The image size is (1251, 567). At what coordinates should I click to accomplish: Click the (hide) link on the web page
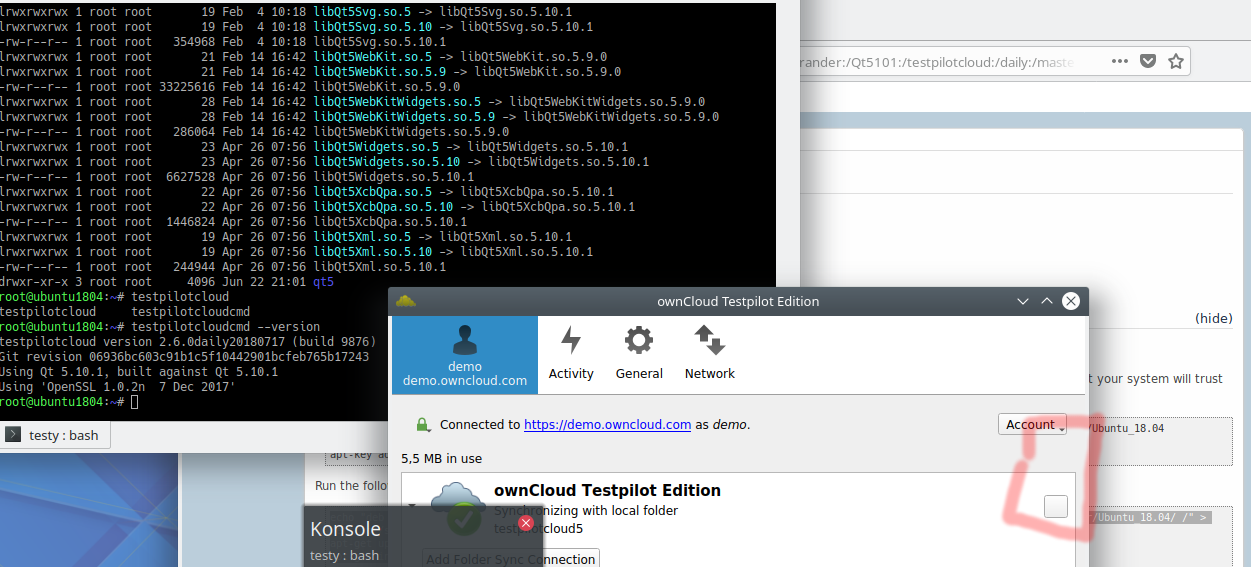[1214, 318]
